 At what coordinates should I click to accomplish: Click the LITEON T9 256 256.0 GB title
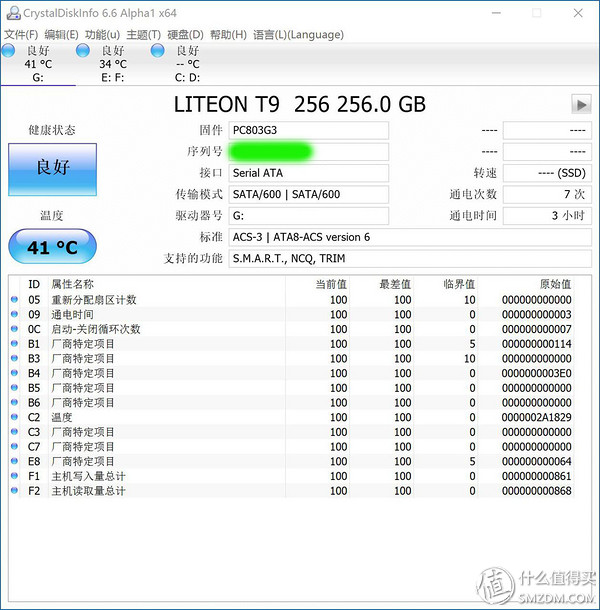300,104
